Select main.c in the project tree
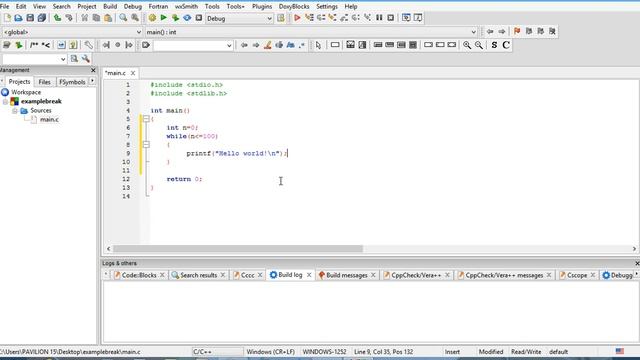The height and width of the screenshot is (360, 640). [49, 120]
